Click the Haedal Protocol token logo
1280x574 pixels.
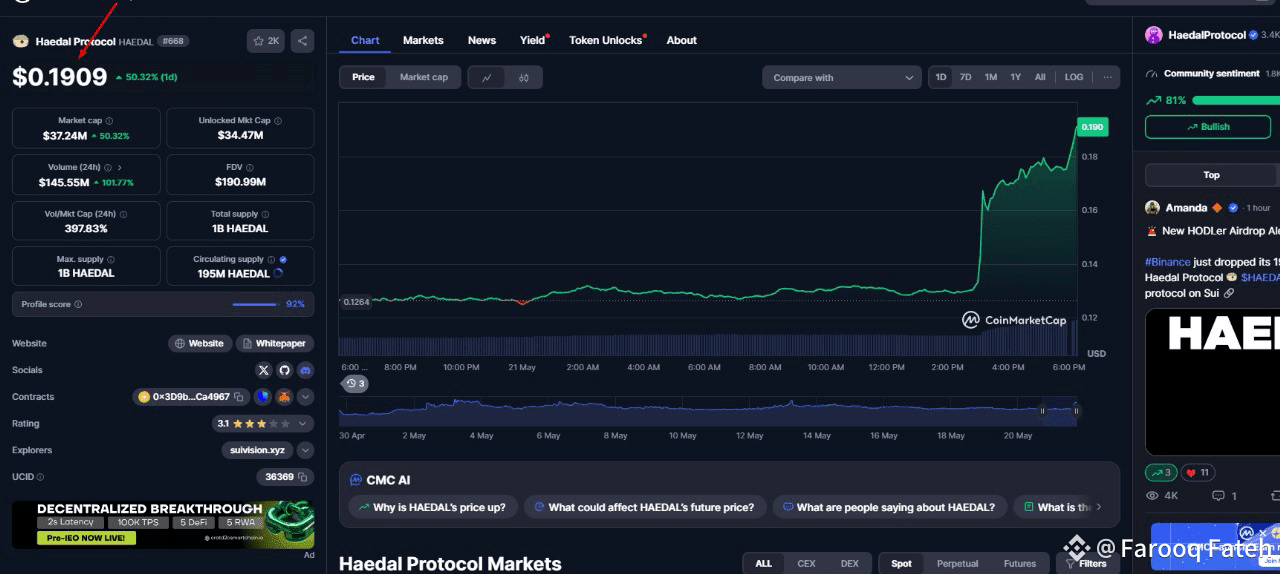tap(21, 41)
